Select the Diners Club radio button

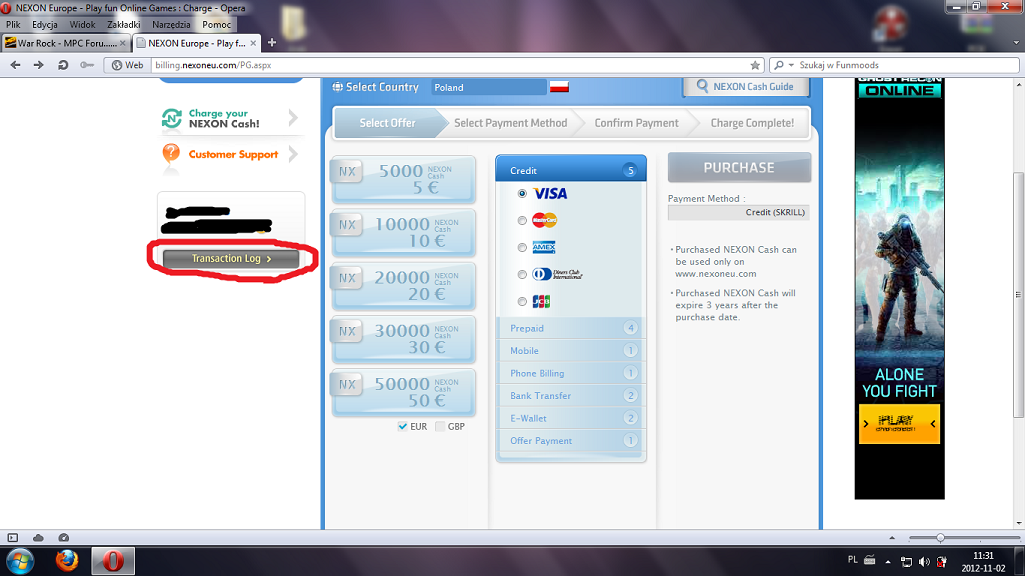point(522,275)
